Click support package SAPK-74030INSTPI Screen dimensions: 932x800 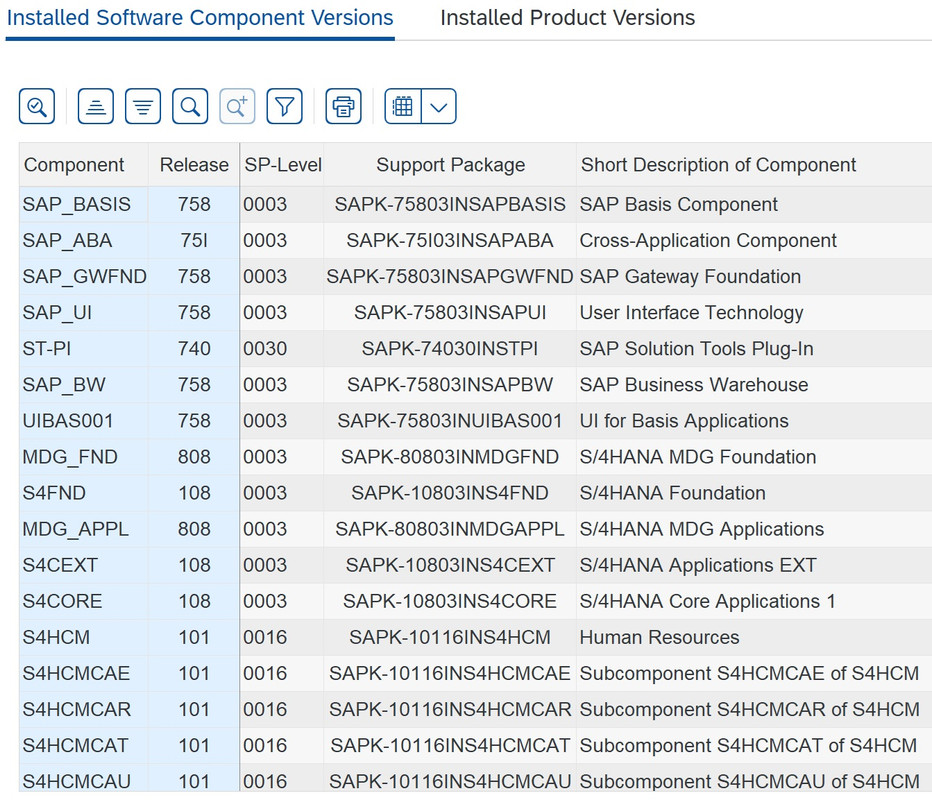tap(450, 349)
